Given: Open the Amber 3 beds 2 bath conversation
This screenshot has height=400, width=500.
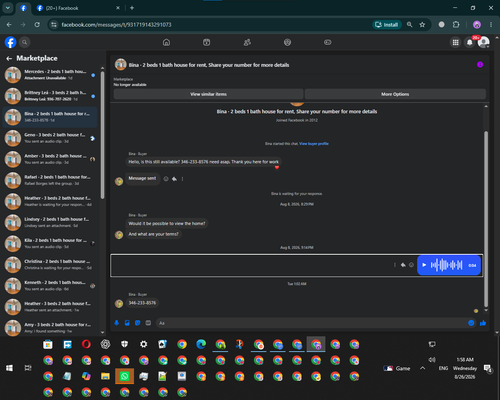Looking at the screenshot, I should 50,159.
